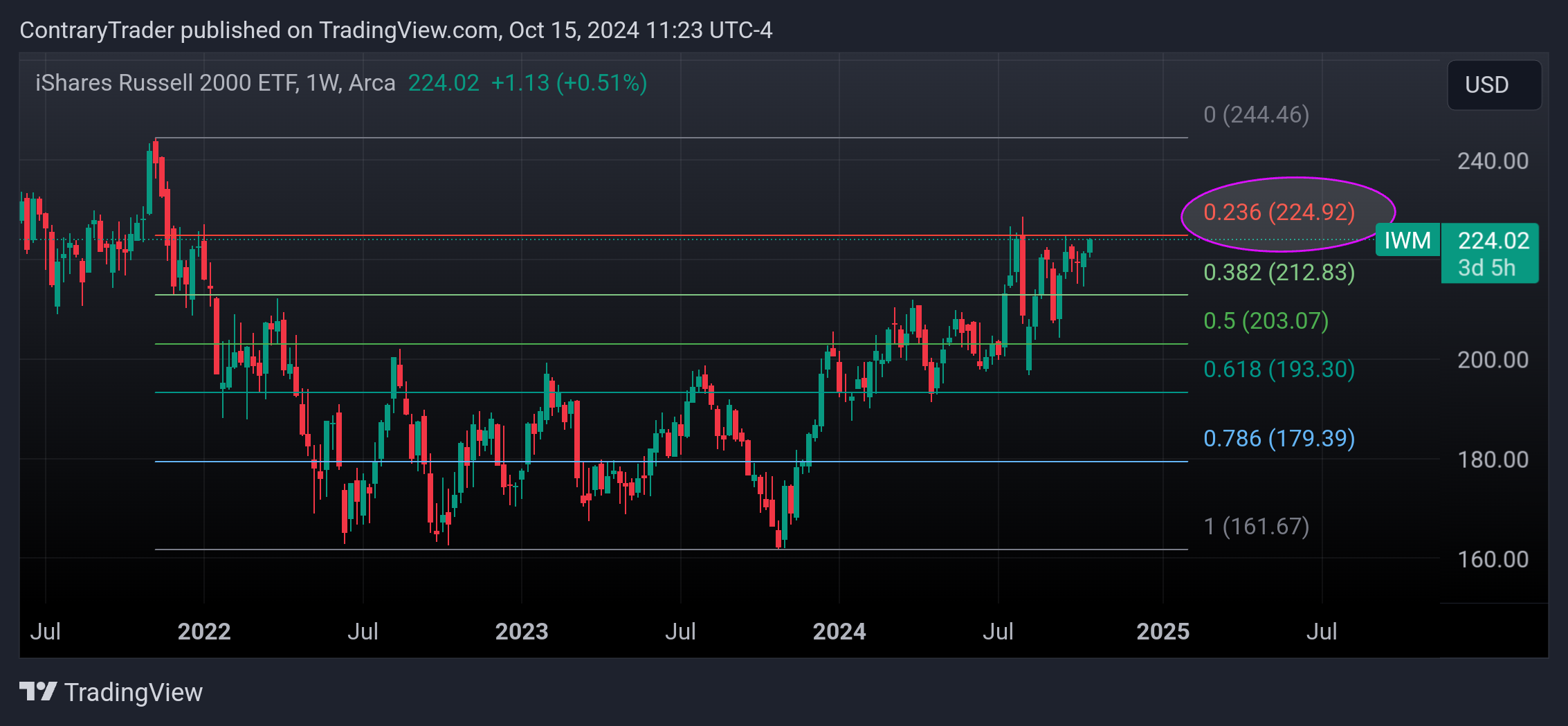The width and height of the screenshot is (1568, 726).
Task: Click the 2025 time axis label
Action: (1163, 631)
